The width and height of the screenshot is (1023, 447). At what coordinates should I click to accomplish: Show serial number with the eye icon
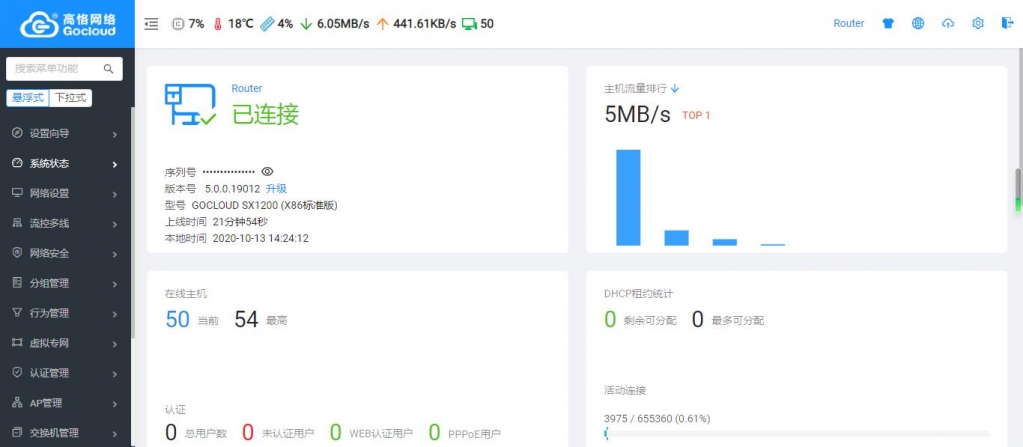click(267, 172)
